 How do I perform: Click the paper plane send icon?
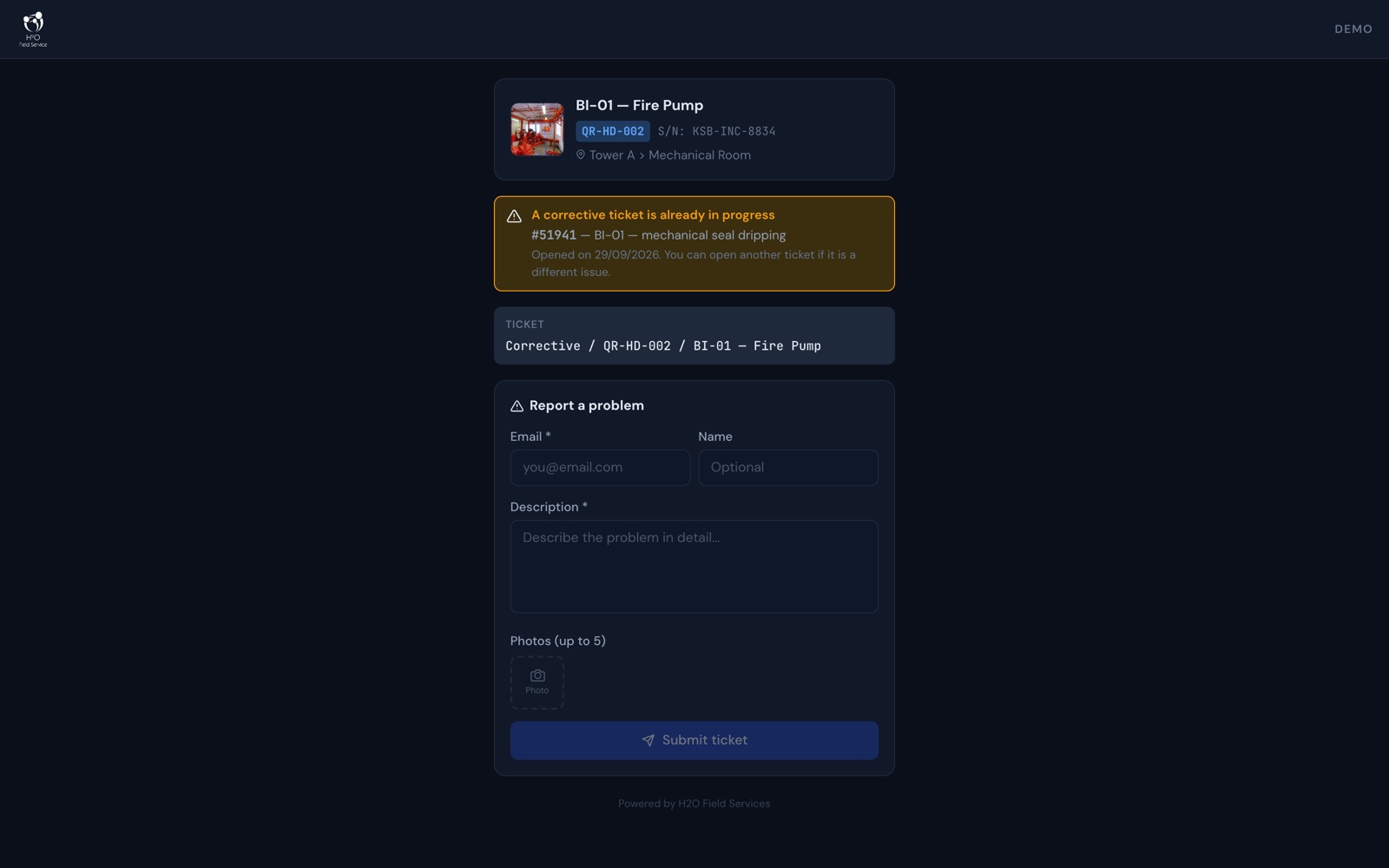pyautogui.click(x=648, y=740)
